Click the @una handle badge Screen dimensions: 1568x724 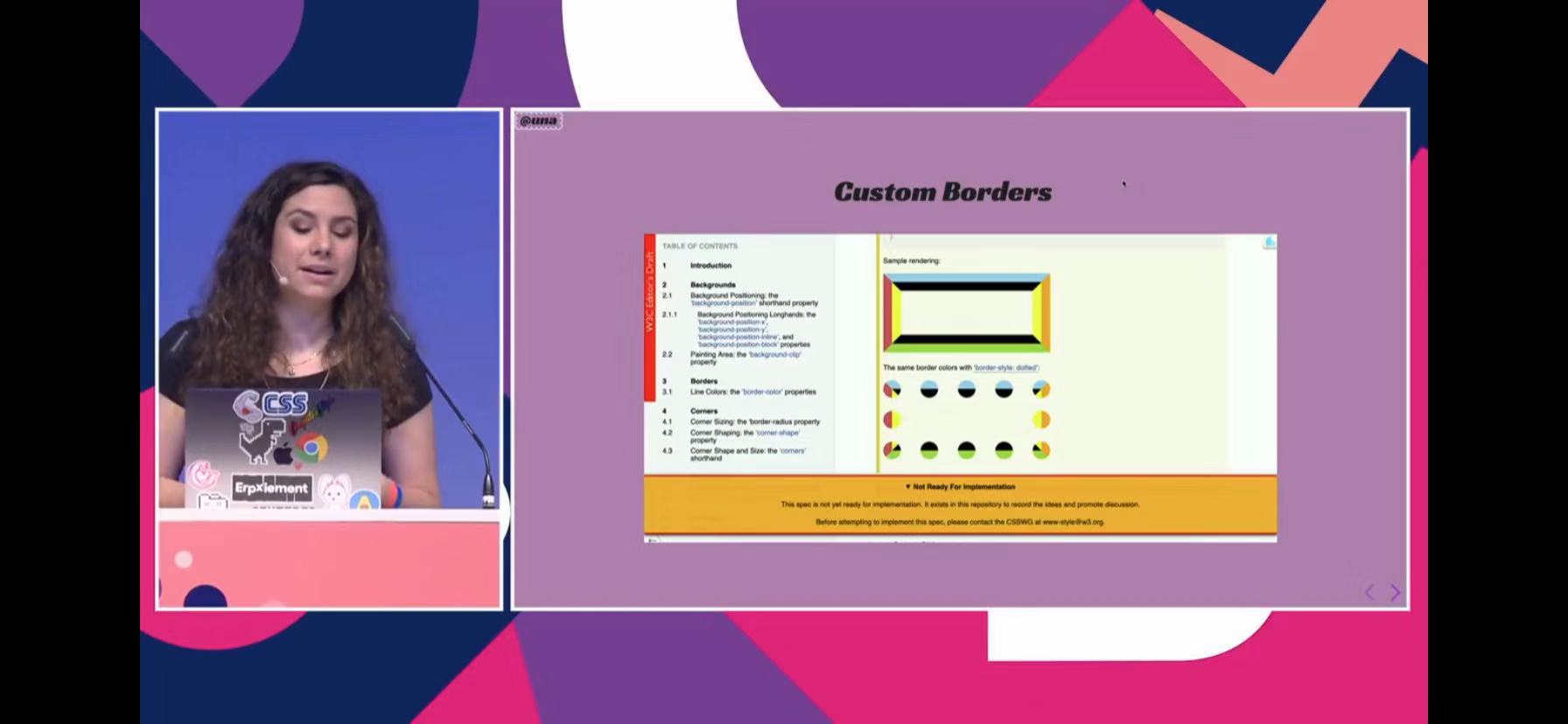pos(538,121)
